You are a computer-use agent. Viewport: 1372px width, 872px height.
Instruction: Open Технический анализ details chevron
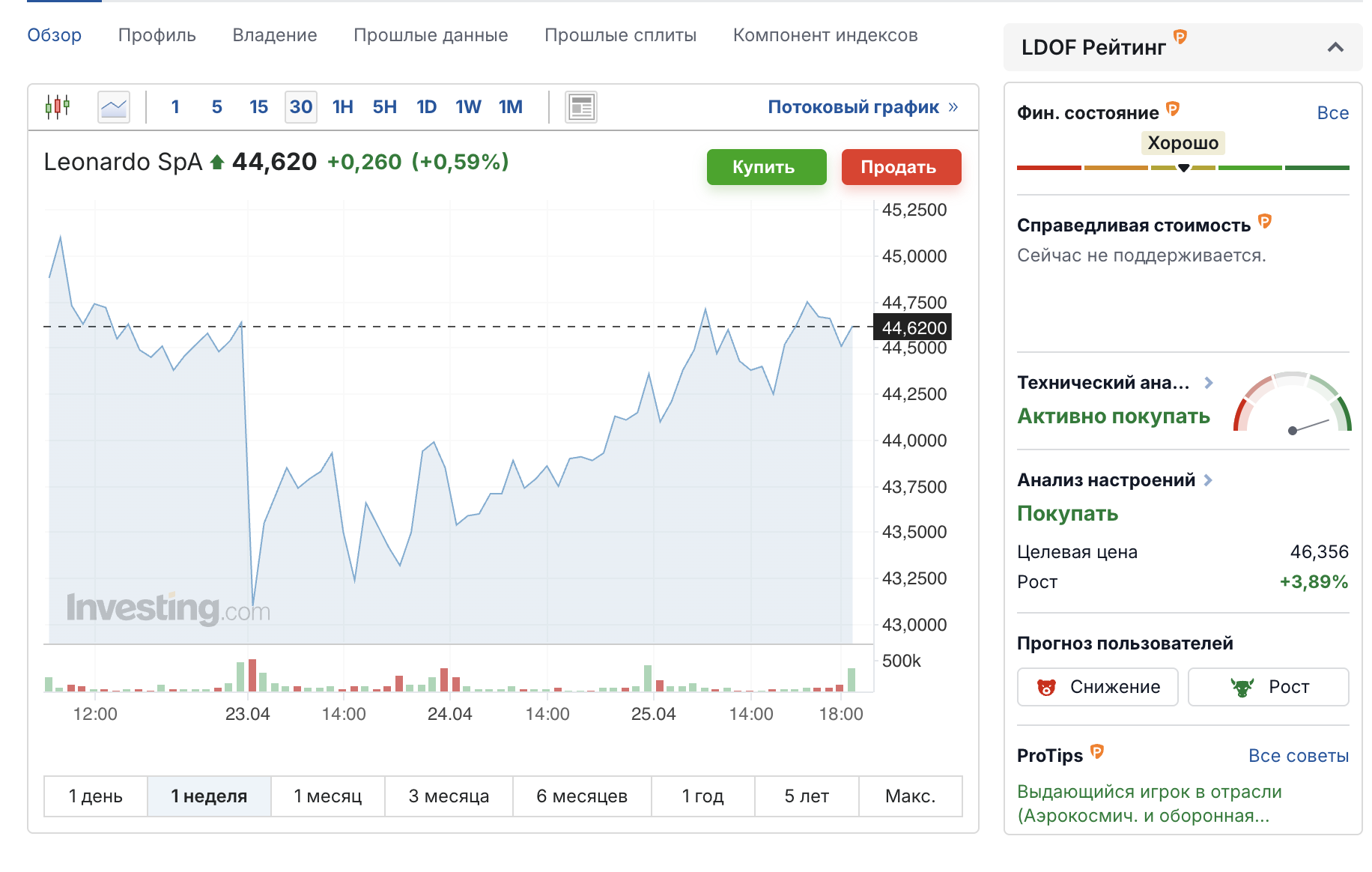1208,383
